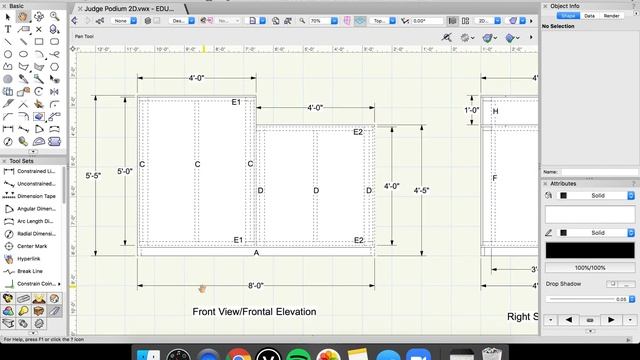The width and height of the screenshot is (640, 360).
Task: Select the Double Line tool
Action: (x=23, y=42)
